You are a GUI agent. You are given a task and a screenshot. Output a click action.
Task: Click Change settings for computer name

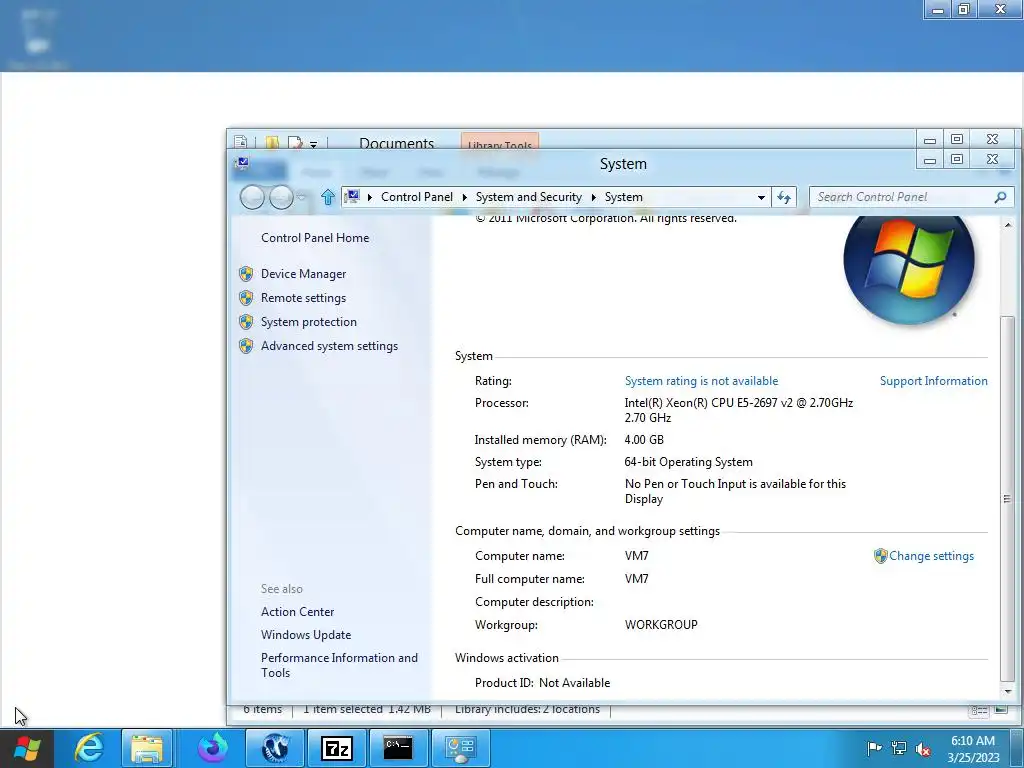point(931,556)
